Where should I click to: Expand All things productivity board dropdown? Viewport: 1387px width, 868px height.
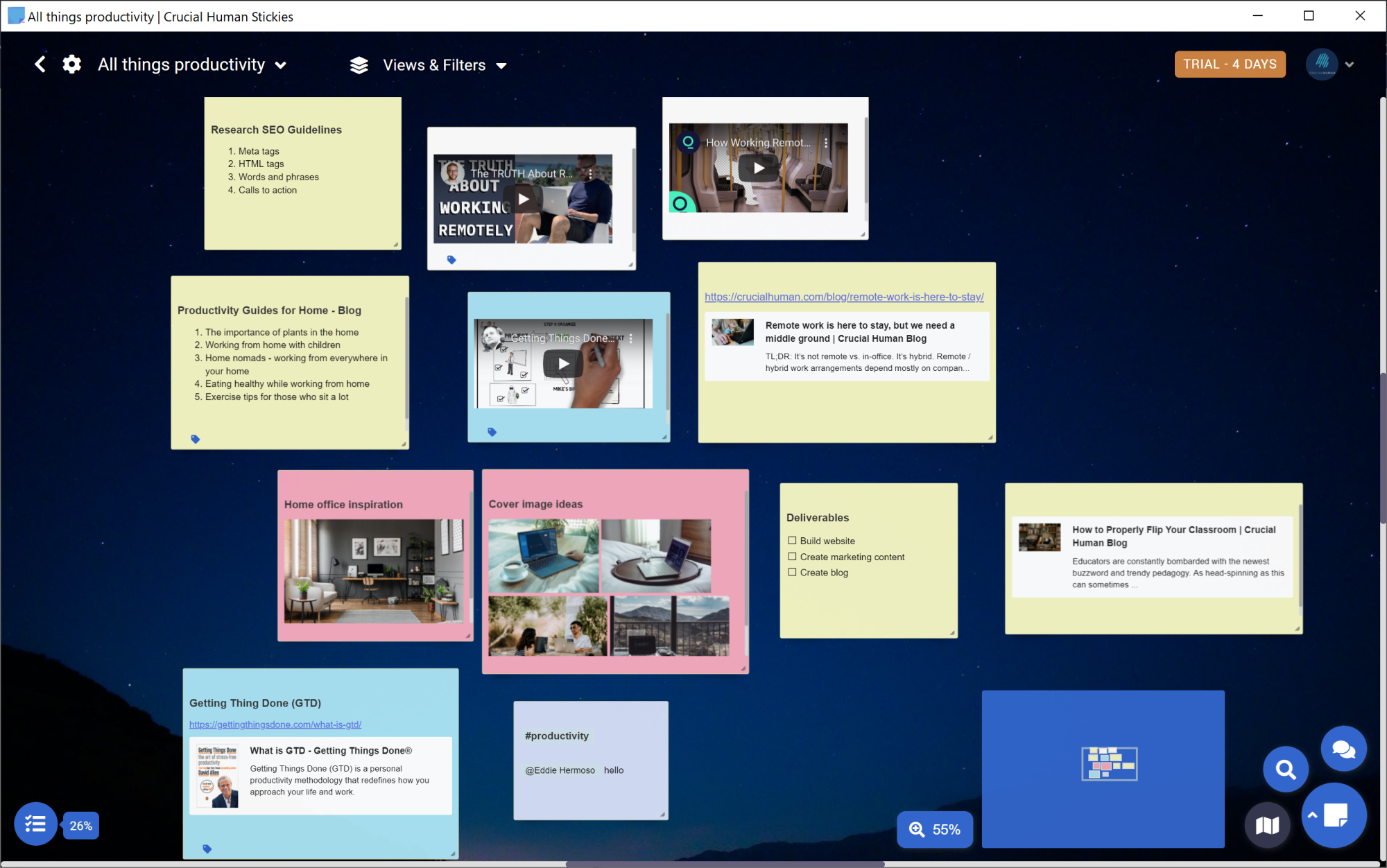[x=281, y=65]
